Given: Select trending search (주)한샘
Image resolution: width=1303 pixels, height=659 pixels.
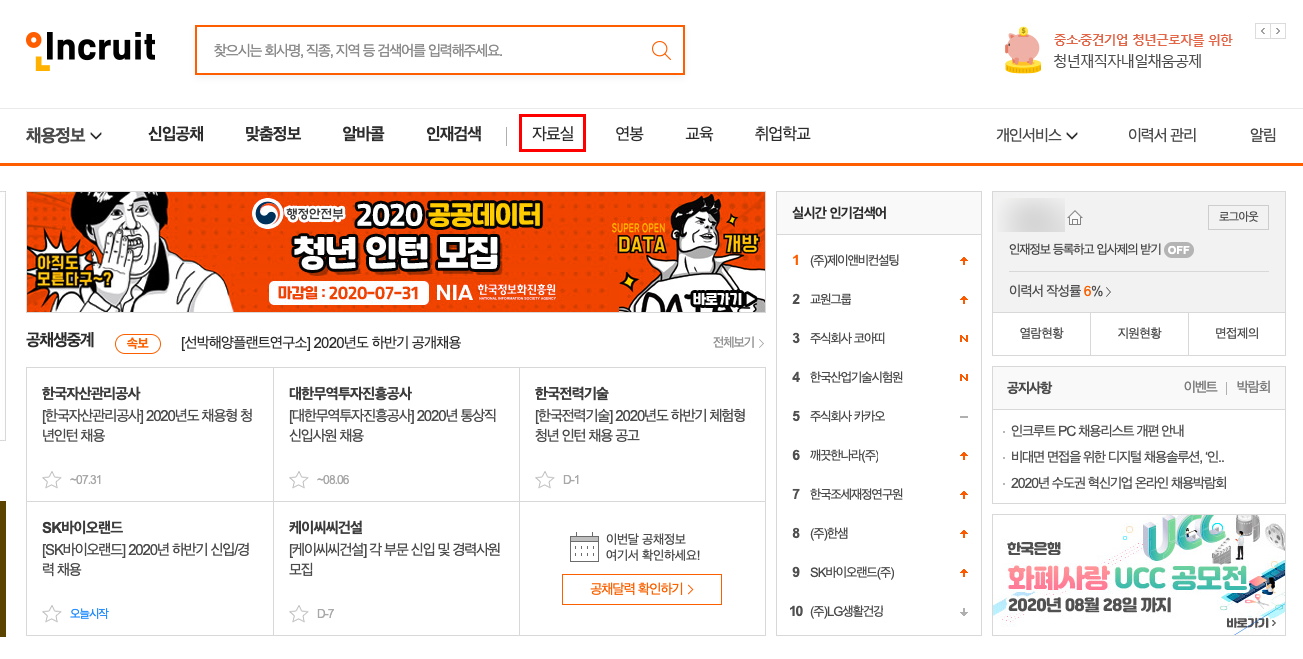Looking at the screenshot, I should click(x=828, y=533).
